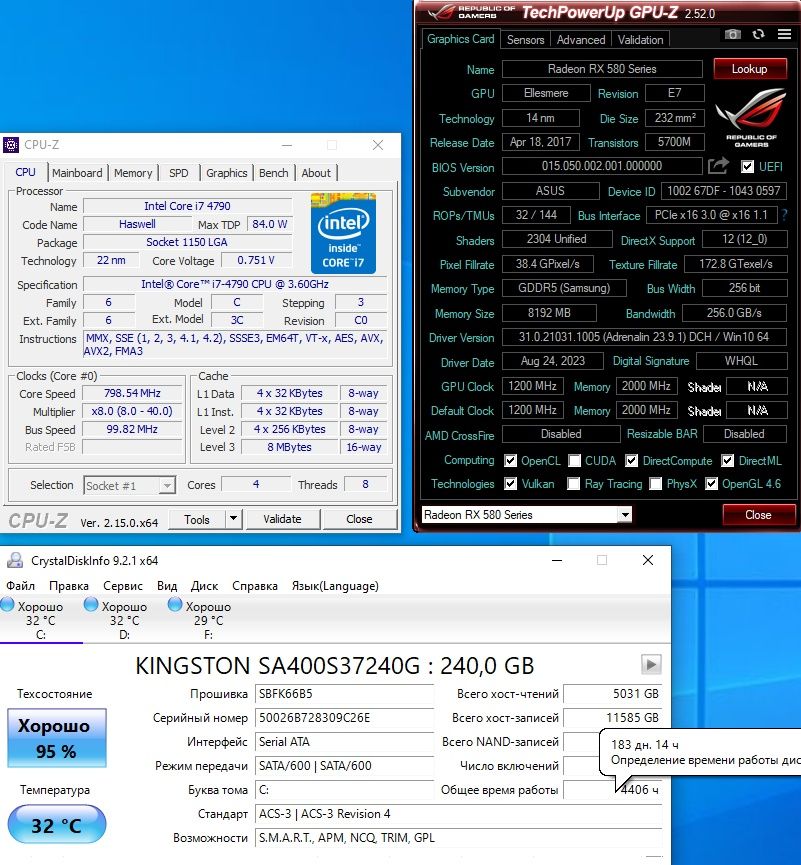Open the Правка menu
The height and width of the screenshot is (865, 801).
[69, 585]
